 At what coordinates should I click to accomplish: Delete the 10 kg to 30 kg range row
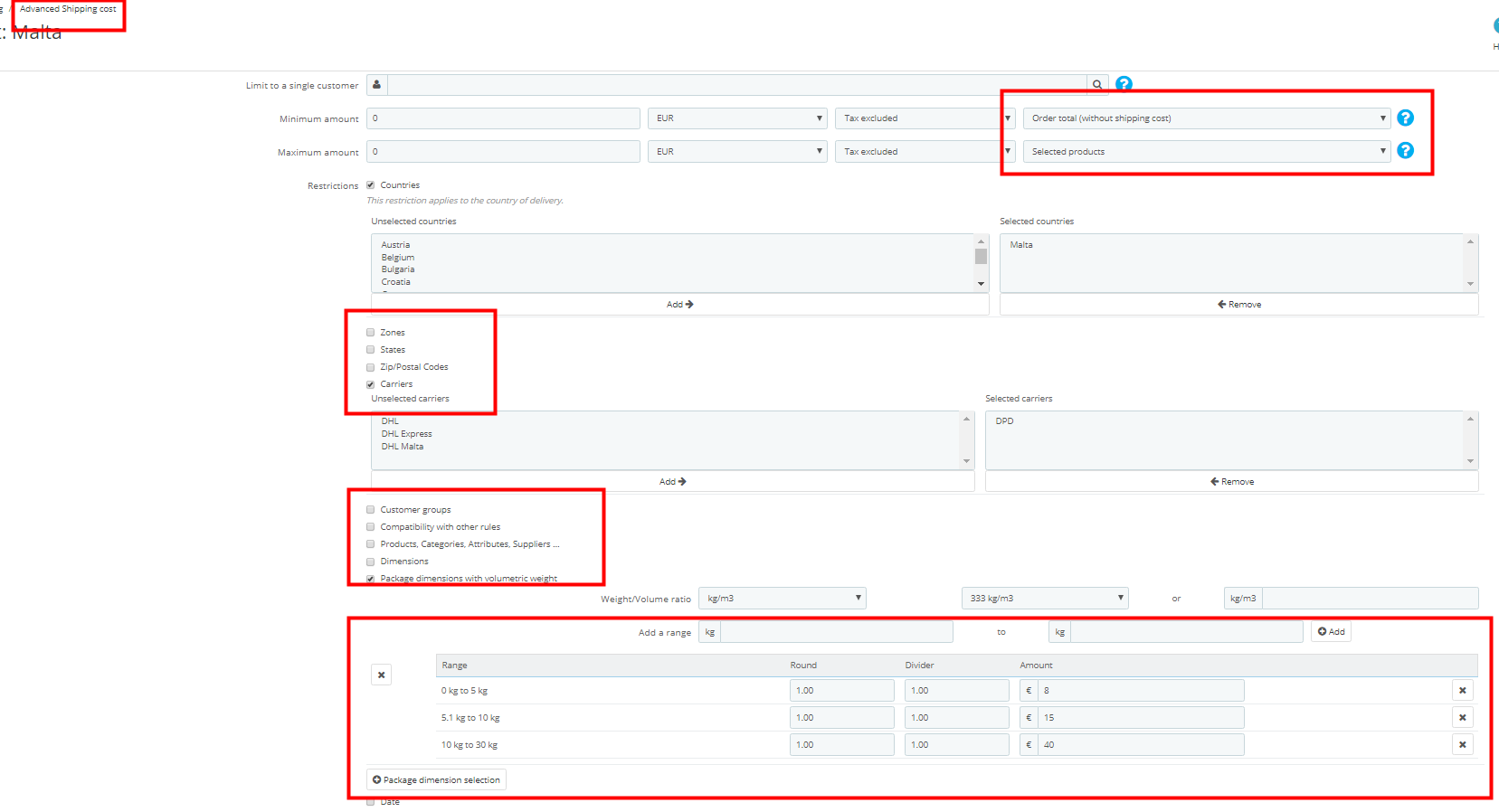click(1462, 744)
